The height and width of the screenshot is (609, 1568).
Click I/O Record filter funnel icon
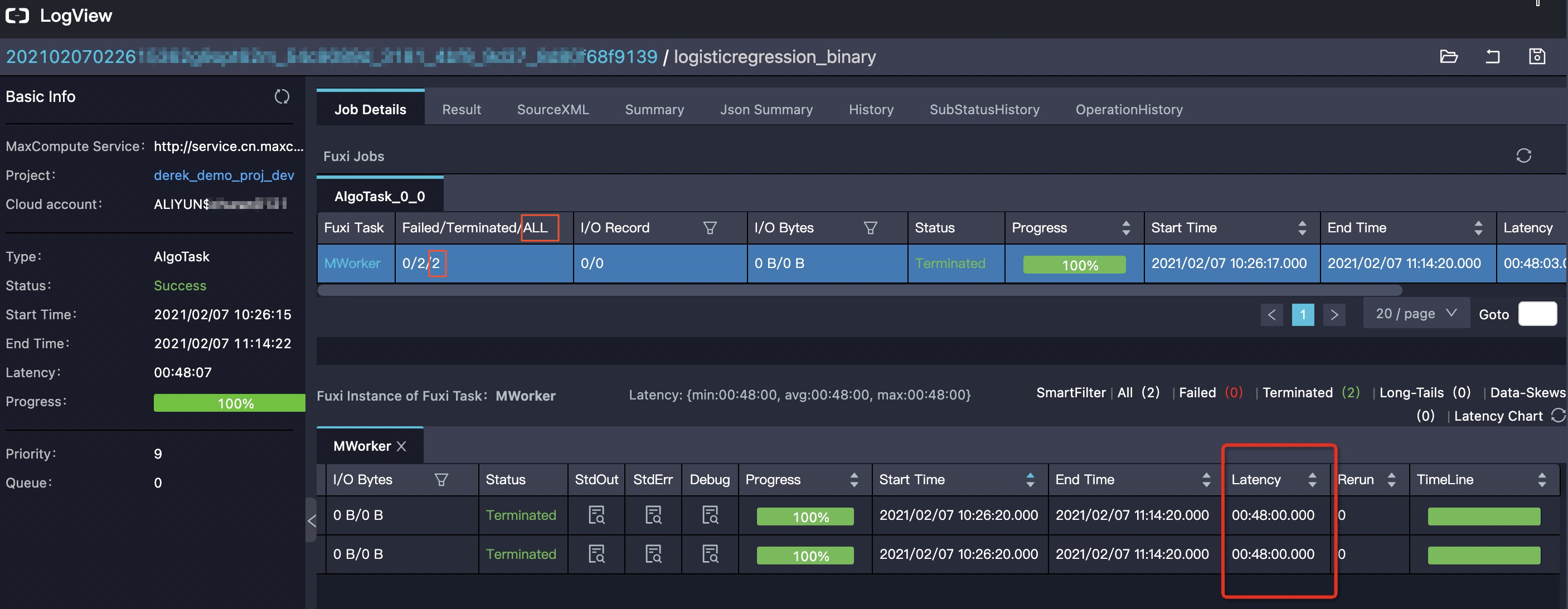(x=710, y=228)
